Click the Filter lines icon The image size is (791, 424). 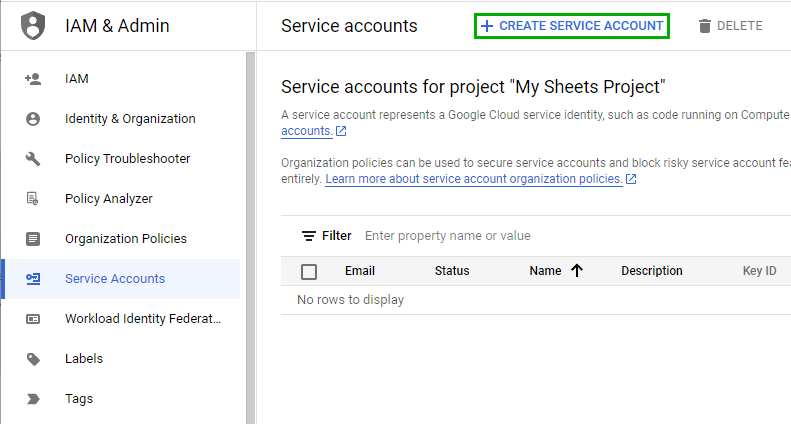(x=308, y=236)
